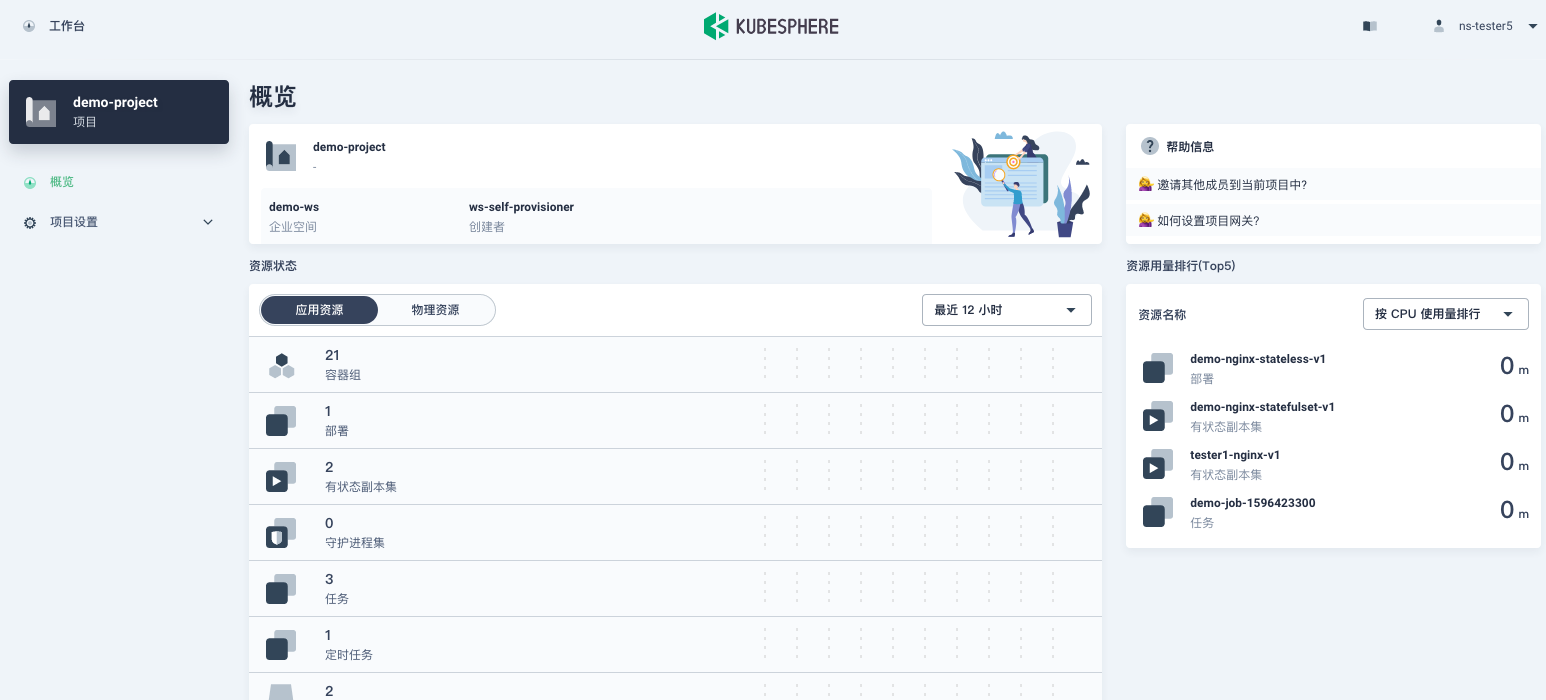Click the demo-nginx-statefulset-v1 icon
The height and width of the screenshot is (700, 1546).
coord(1158,416)
